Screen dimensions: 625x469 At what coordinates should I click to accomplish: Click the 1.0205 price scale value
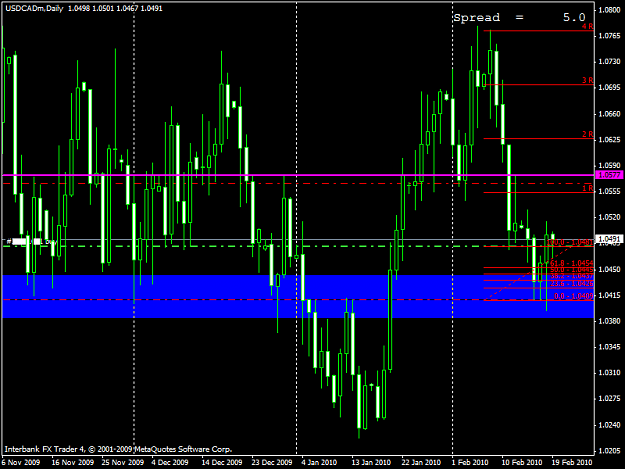coord(610,451)
